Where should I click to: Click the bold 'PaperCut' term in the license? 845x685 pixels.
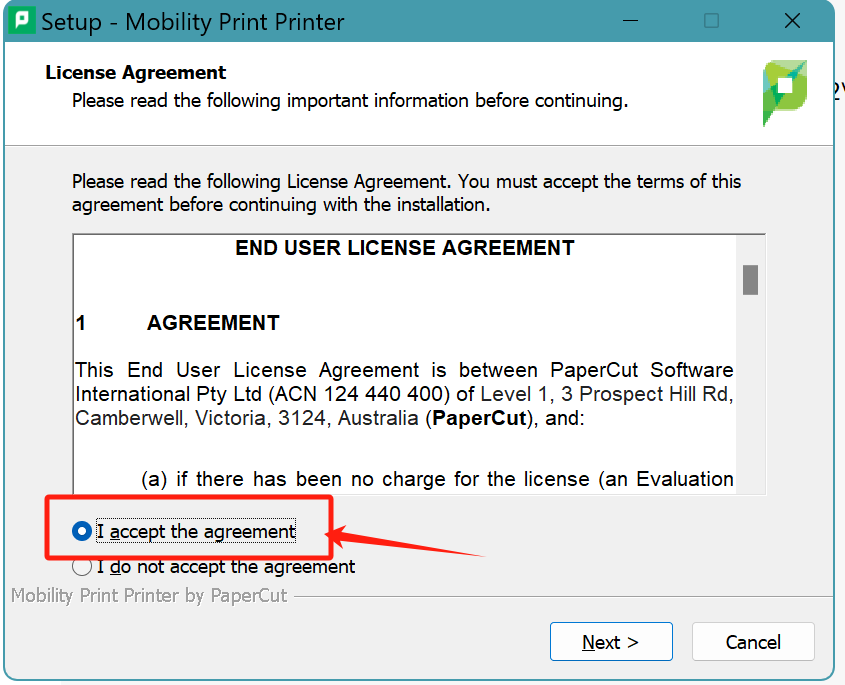pos(480,418)
